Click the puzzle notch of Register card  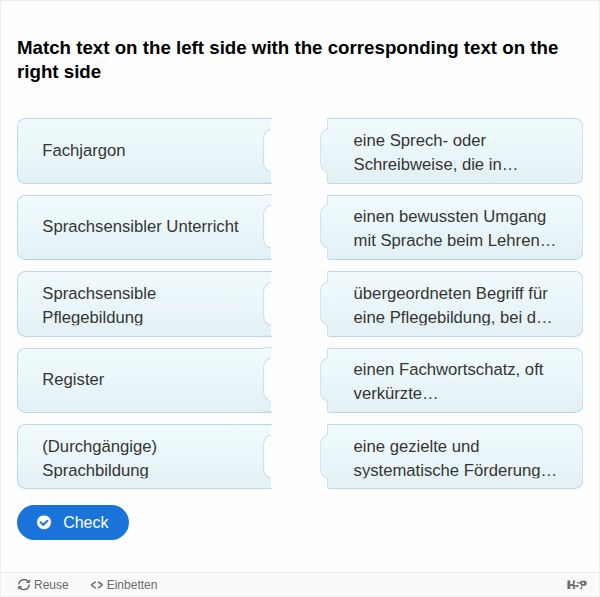tap(267, 380)
